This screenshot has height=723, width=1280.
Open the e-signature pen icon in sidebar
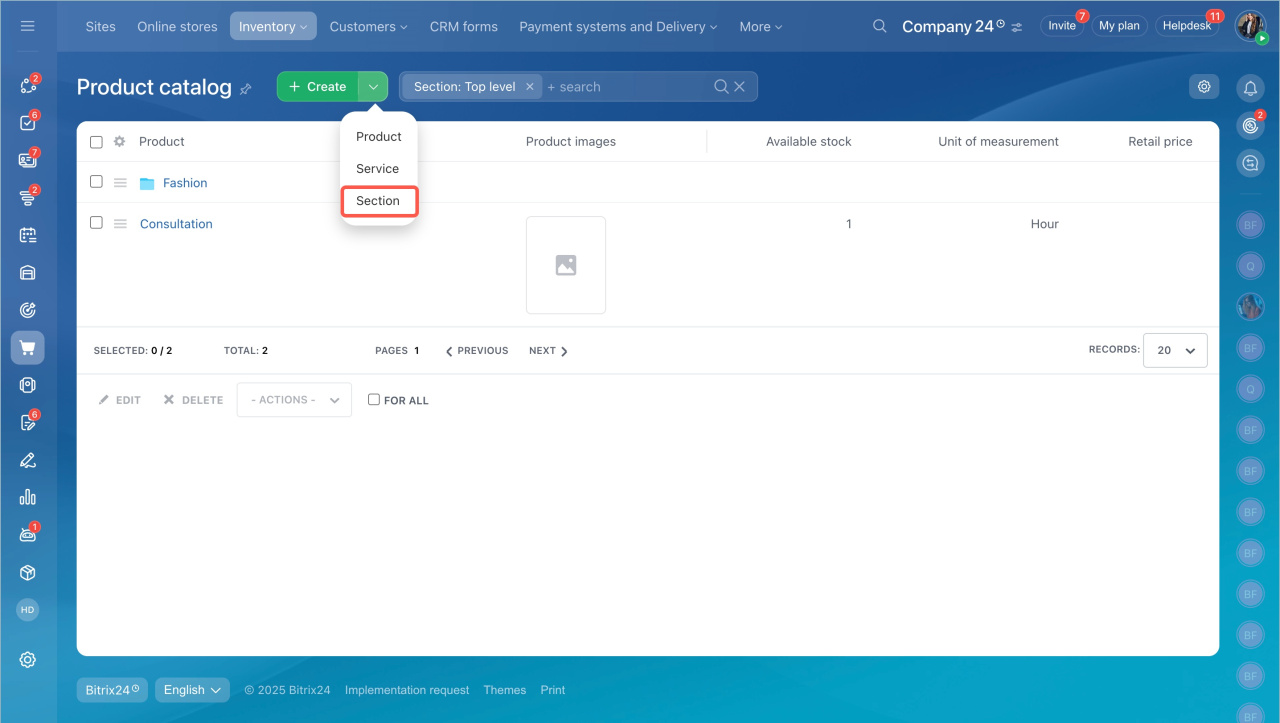[x=28, y=460]
